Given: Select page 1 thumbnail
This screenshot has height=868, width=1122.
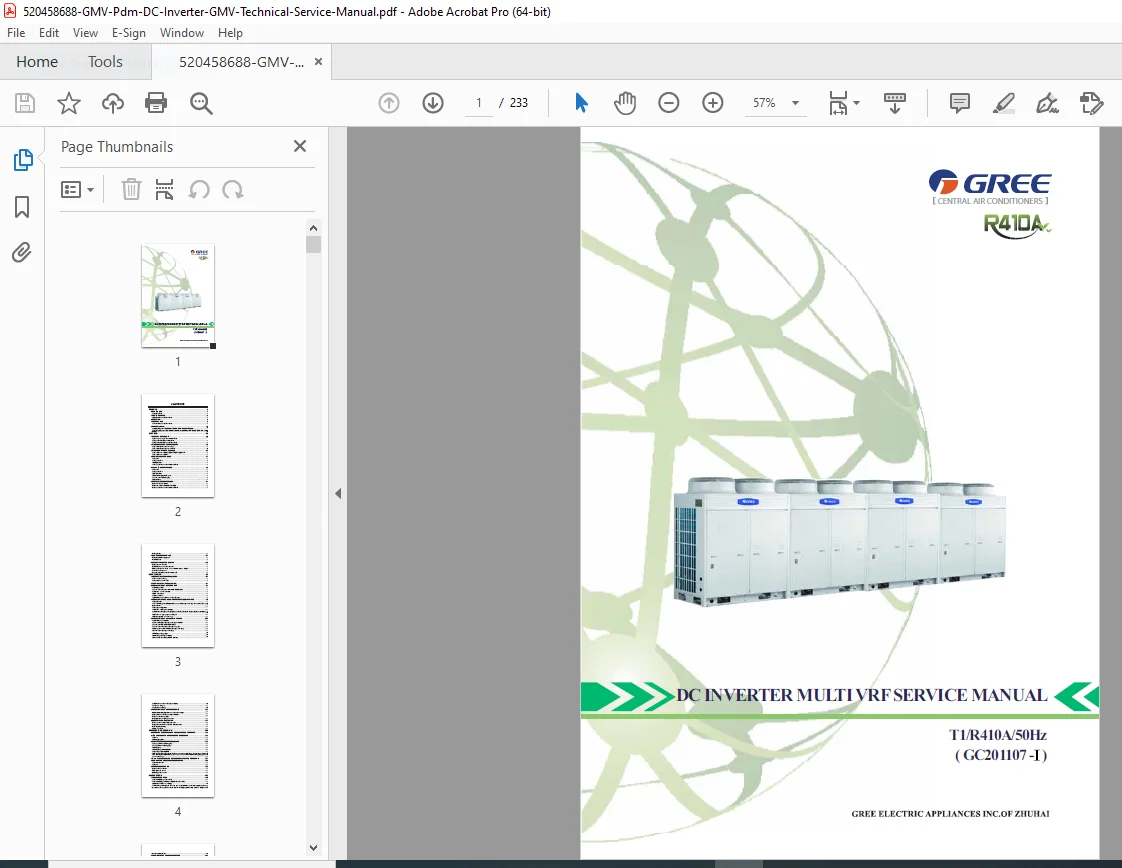Looking at the screenshot, I should (x=178, y=296).
